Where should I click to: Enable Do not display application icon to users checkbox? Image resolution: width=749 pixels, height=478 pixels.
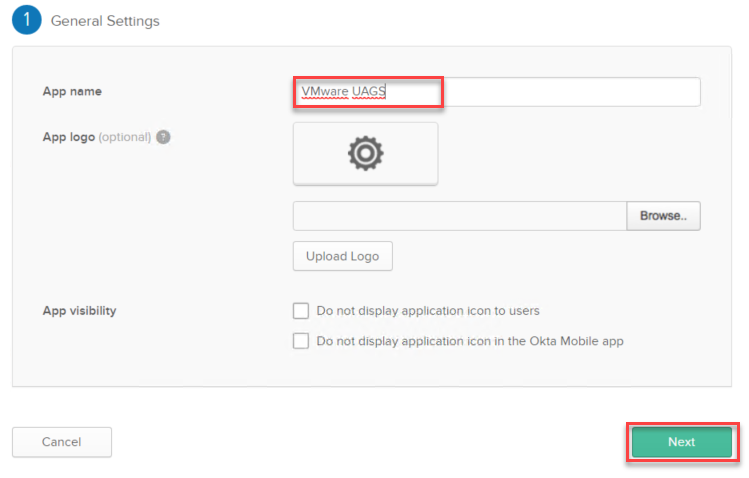tap(301, 310)
